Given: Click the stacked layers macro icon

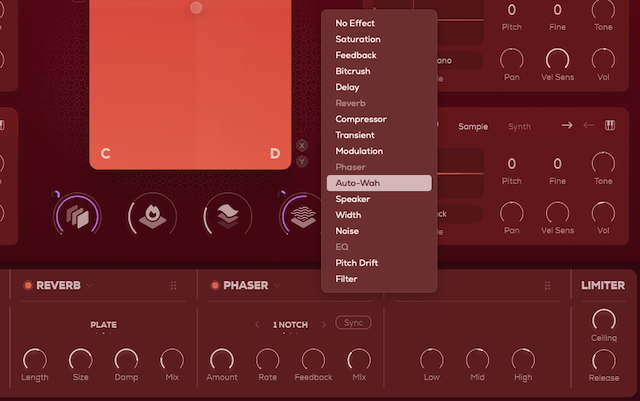Looking at the screenshot, I should click(227, 214).
